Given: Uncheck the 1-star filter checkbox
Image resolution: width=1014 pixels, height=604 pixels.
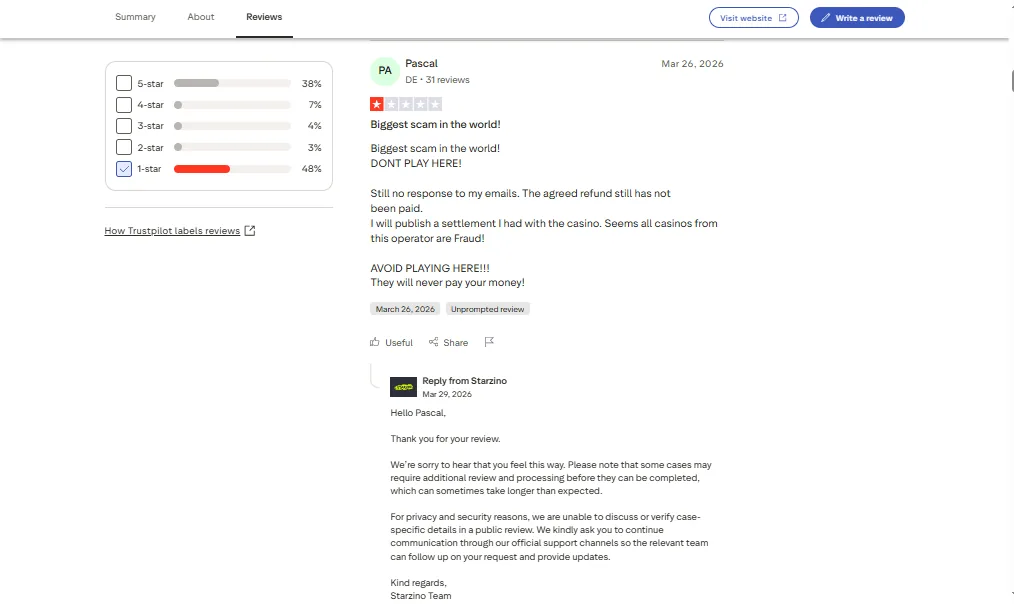Looking at the screenshot, I should coord(124,168).
